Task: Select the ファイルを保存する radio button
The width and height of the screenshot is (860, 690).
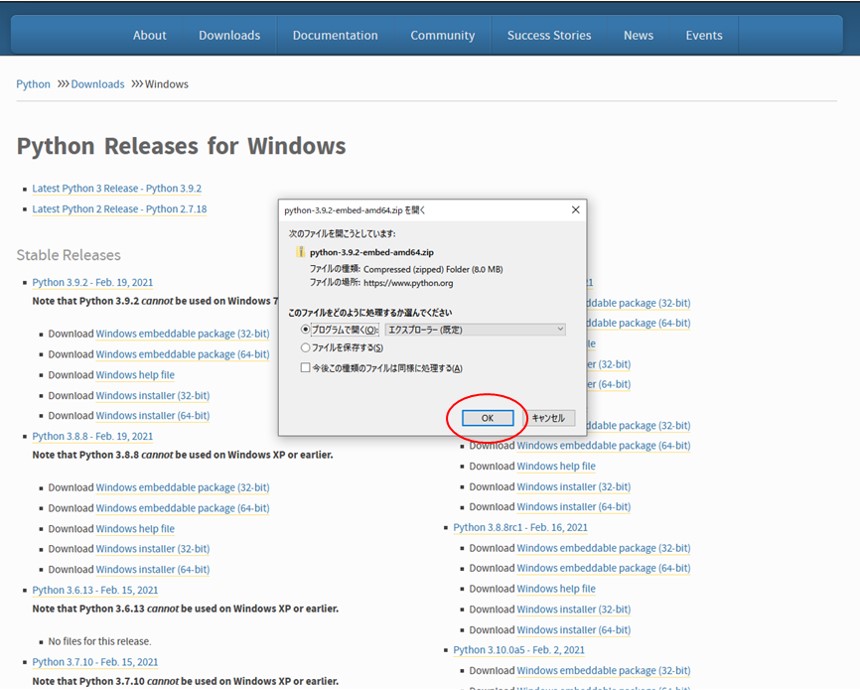Action: pos(305,348)
